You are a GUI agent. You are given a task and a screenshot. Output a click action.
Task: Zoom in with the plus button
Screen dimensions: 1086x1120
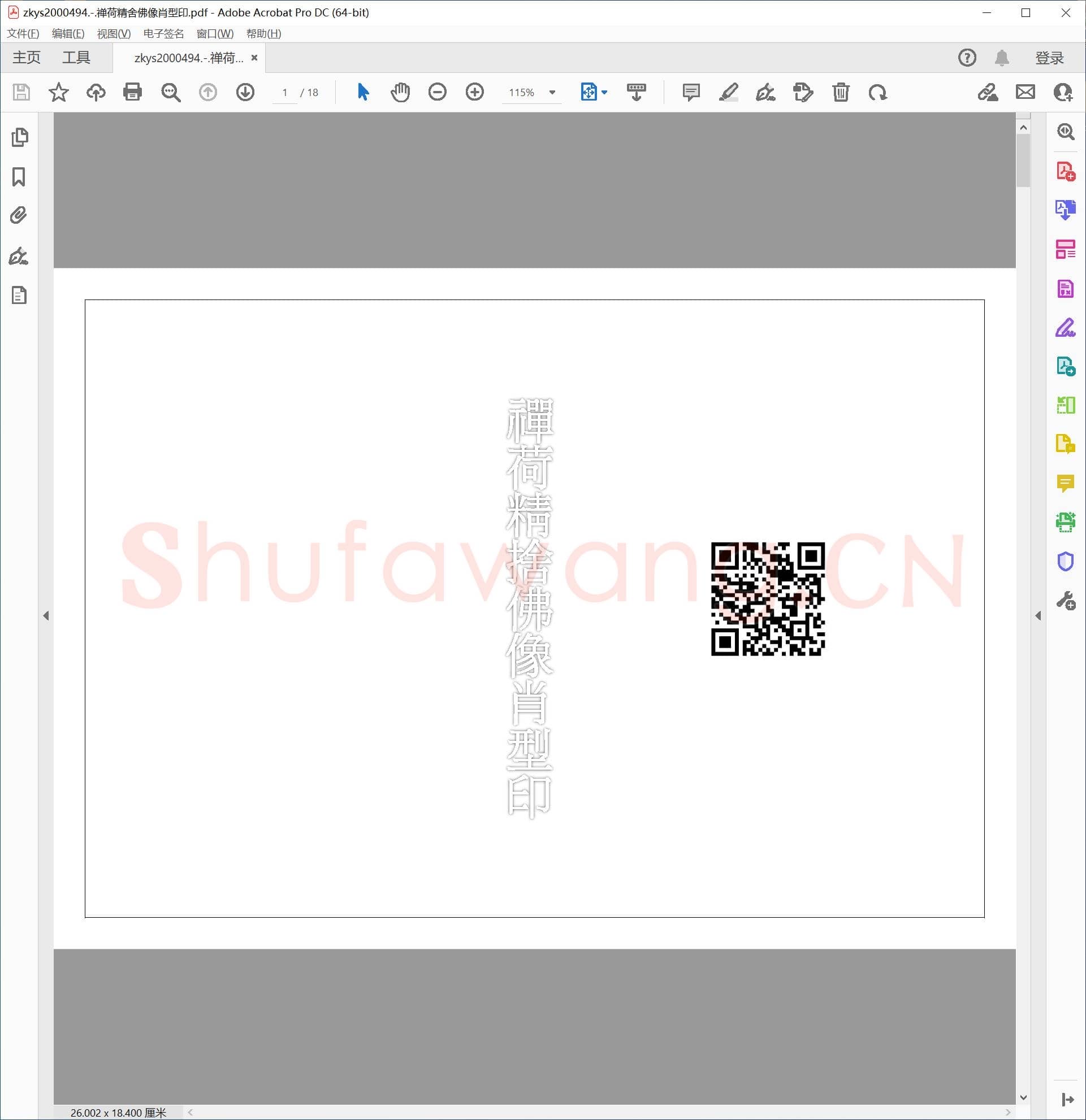click(474, 92)
